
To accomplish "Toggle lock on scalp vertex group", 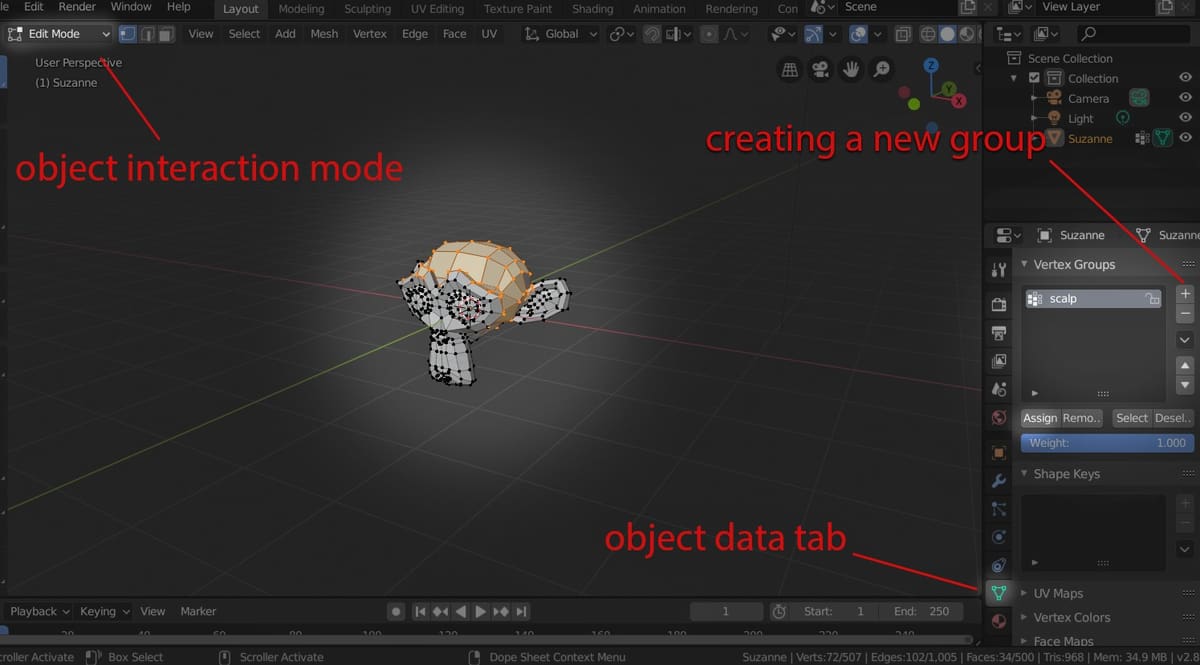I will tap(1152, 299).
